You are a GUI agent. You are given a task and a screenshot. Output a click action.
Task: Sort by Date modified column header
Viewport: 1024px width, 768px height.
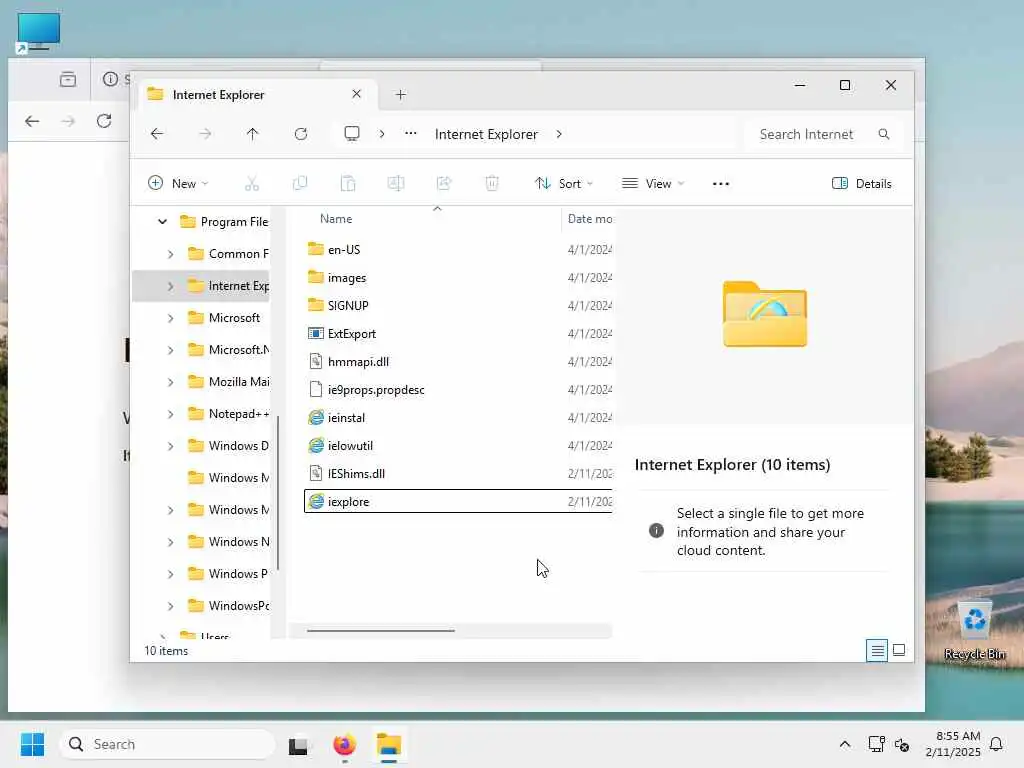tap(590, 219)
